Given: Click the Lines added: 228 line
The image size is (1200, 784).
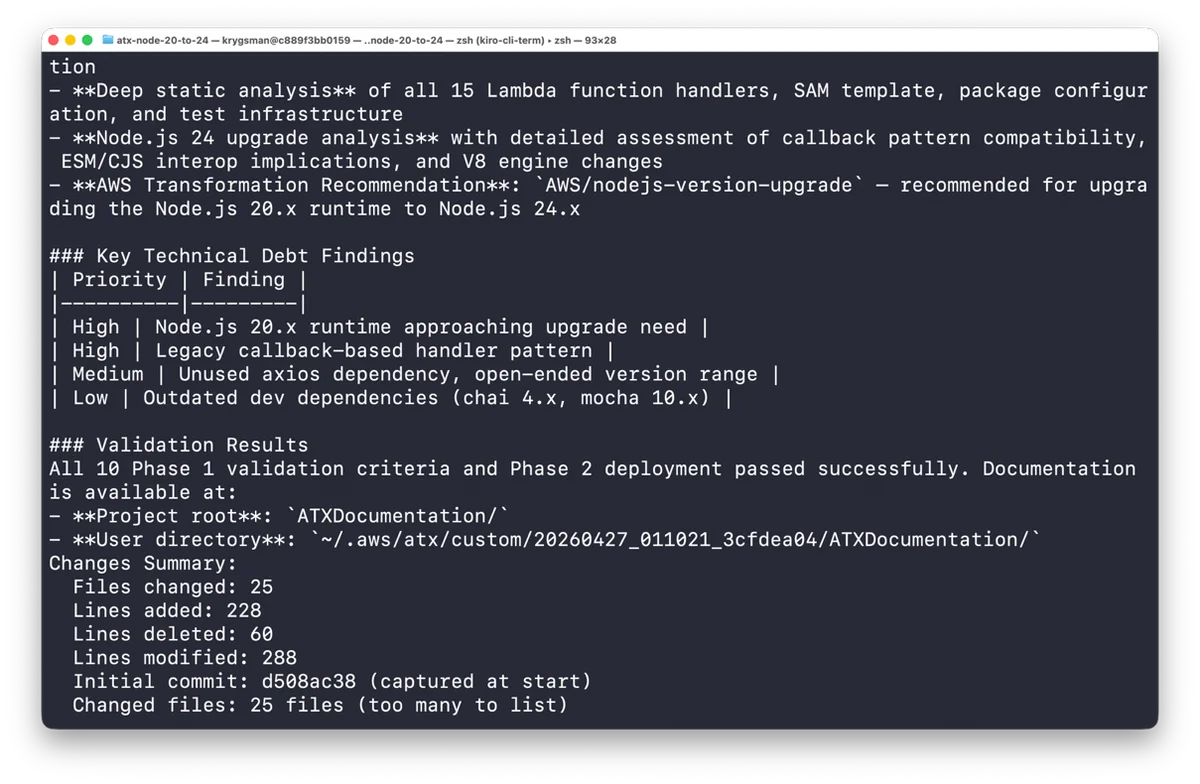Looking at the screenshot, I should 166,611.
